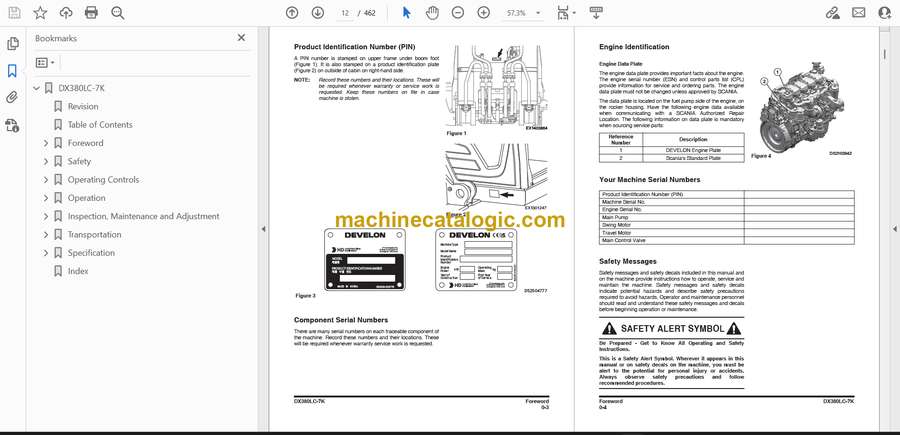Save the document with the floppy disk icon
The height and width of the screenshot is (435, 900).
click(14, 13)
